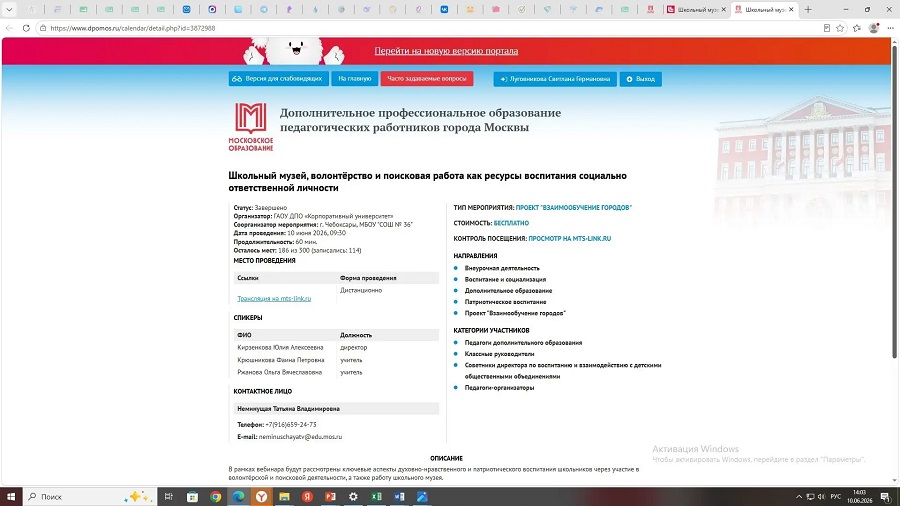
Task: Click "Внеурочная деятельность" direction item
Action: tap(502, 268)
